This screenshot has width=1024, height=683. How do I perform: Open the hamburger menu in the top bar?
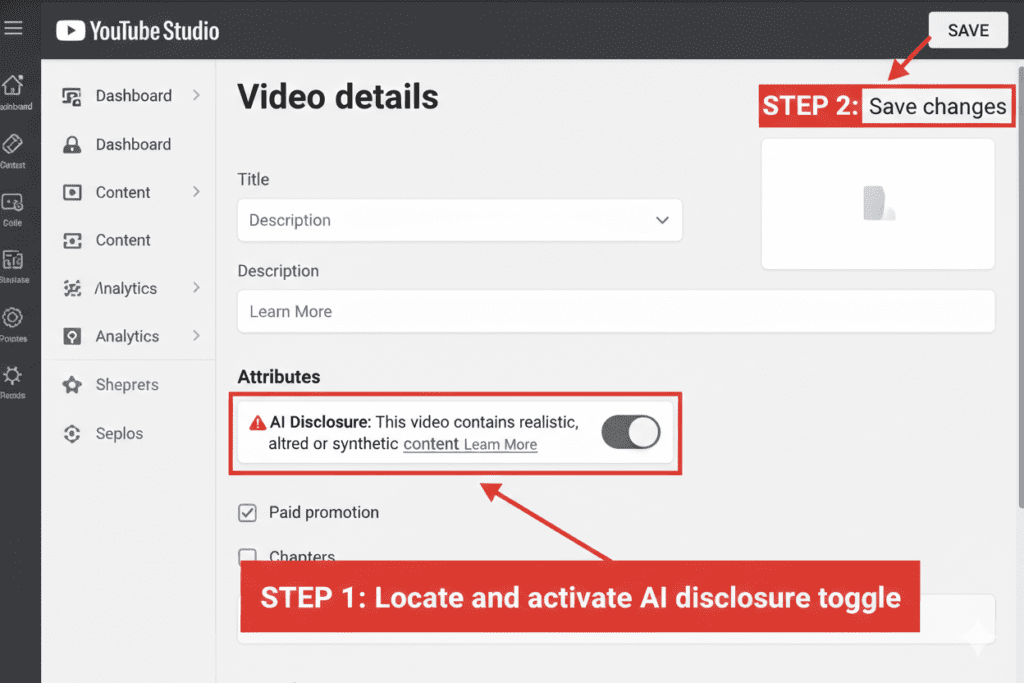[13, 28]
